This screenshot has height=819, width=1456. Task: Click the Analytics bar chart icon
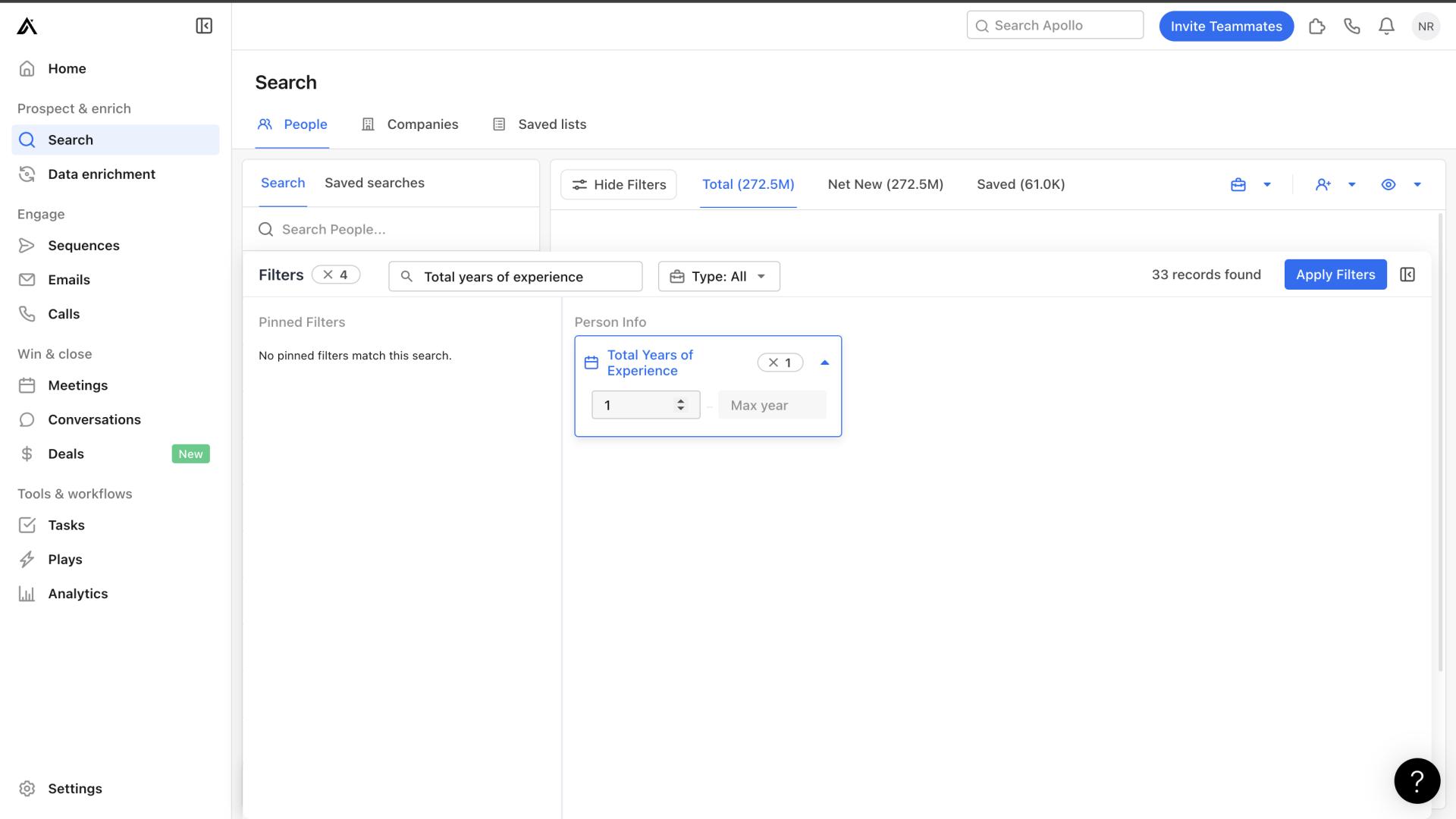pos(26,593)
